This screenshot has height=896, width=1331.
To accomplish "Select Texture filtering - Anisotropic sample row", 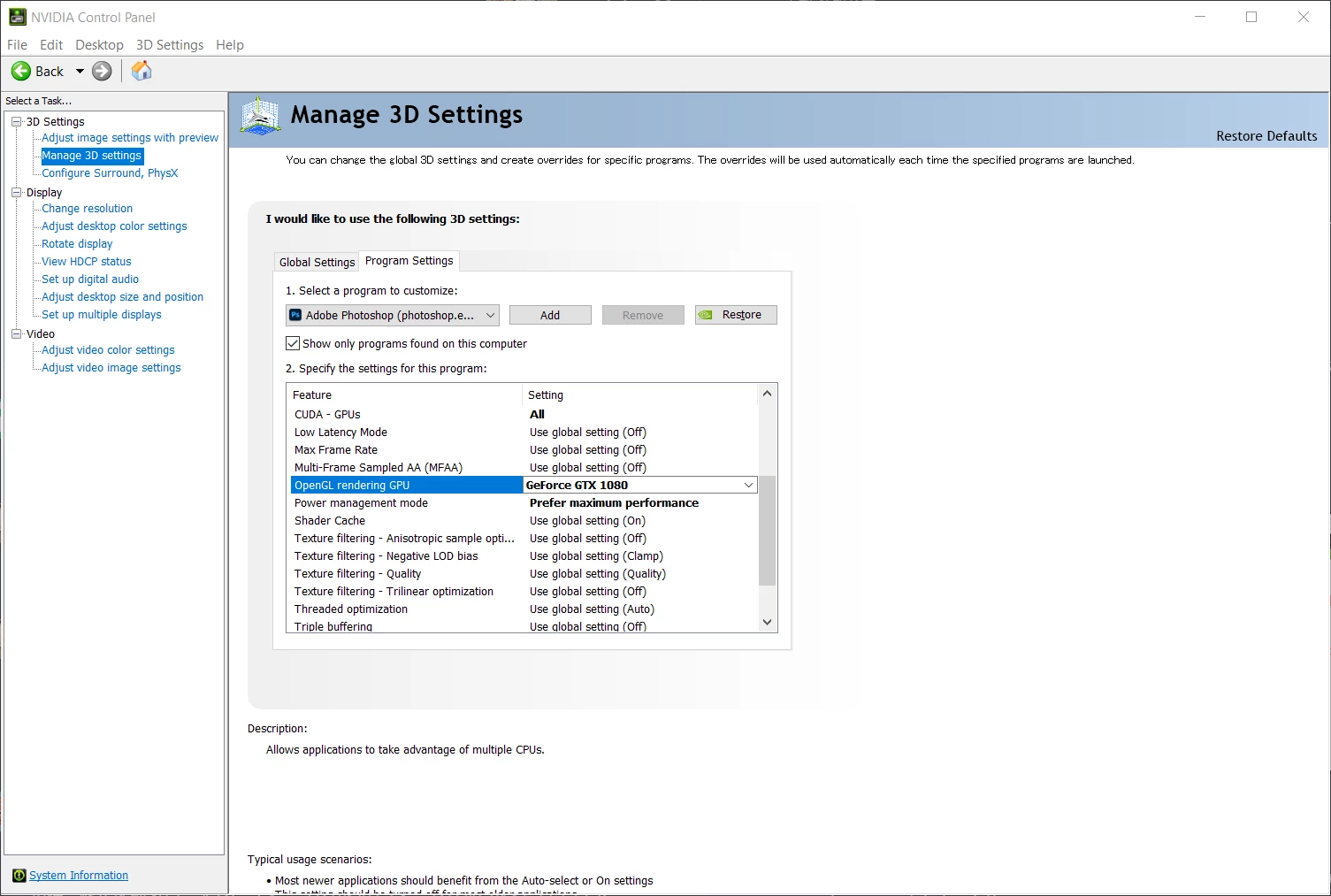I will [x=524, y=538].
